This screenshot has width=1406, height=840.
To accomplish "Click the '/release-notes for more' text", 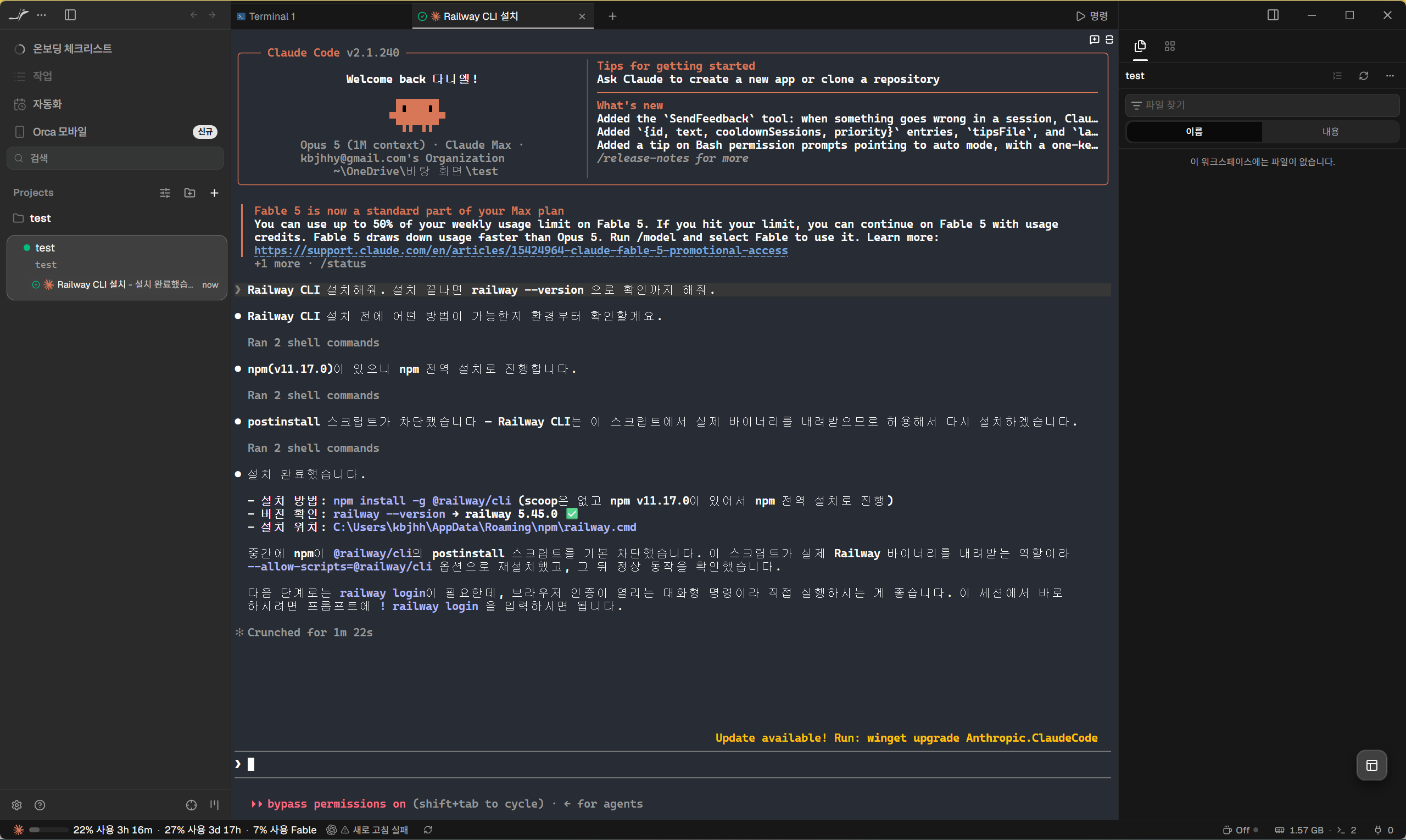I will click(x=673, y=159).
